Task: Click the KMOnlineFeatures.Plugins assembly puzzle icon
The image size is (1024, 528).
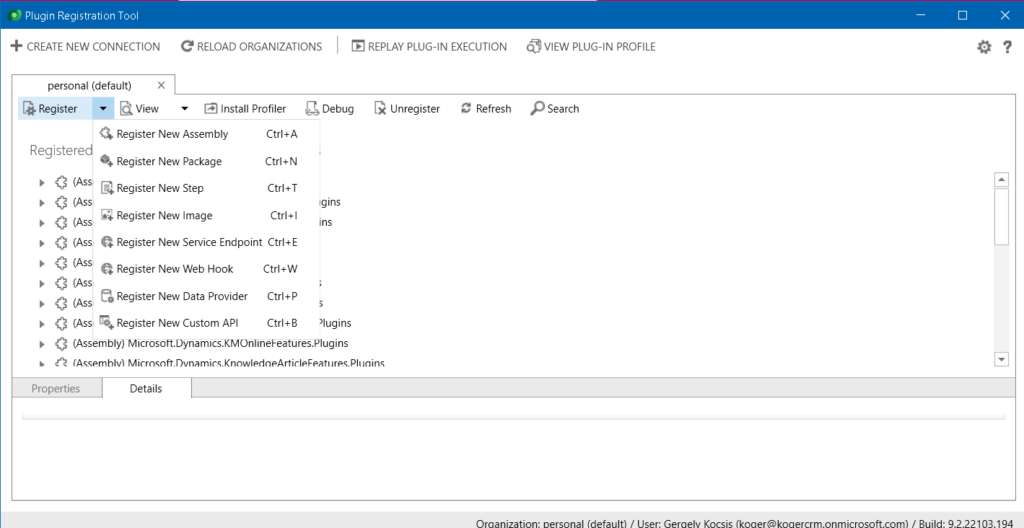Action: tap(61, 343)
